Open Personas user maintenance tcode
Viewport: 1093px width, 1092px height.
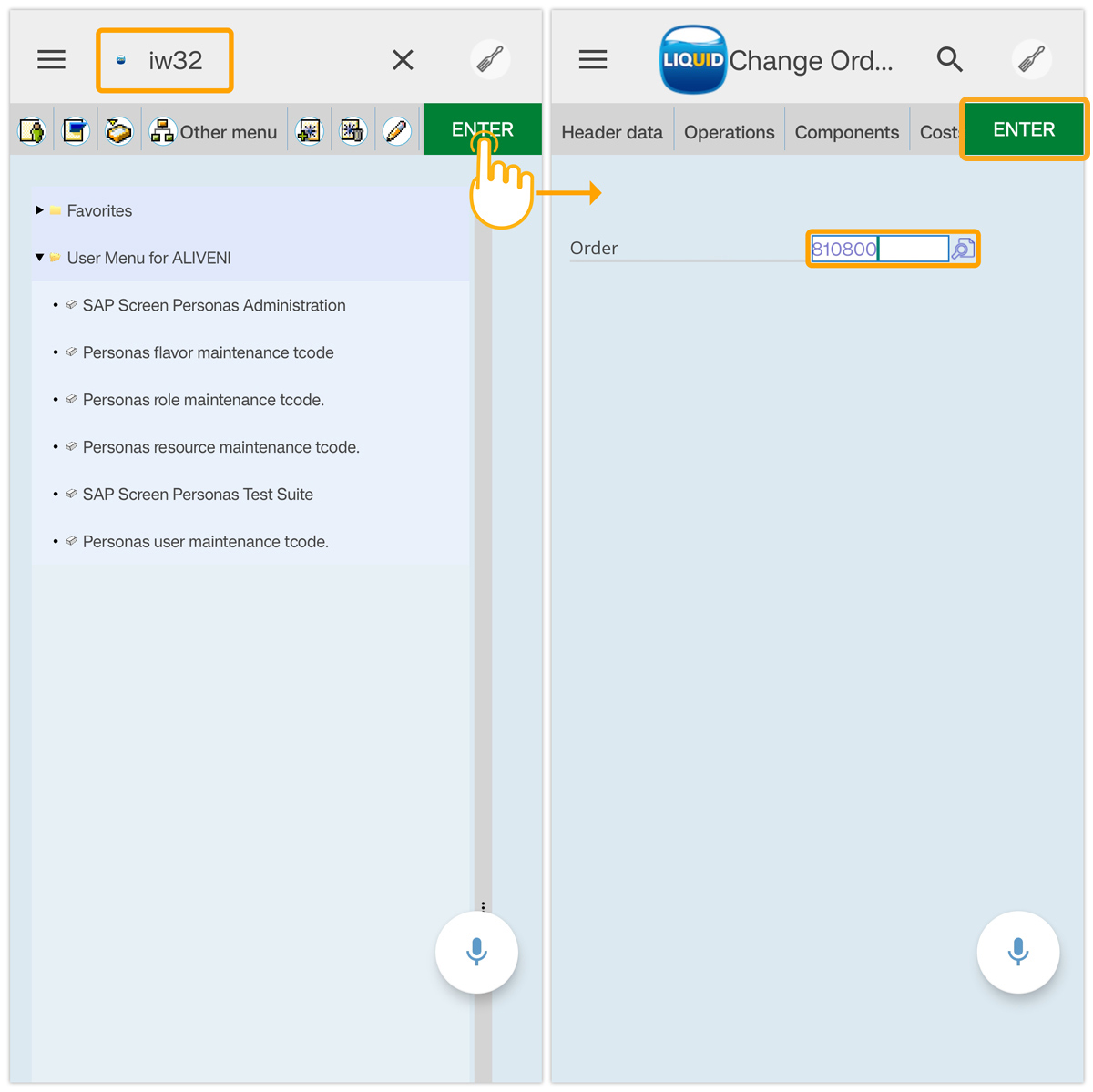206,542
